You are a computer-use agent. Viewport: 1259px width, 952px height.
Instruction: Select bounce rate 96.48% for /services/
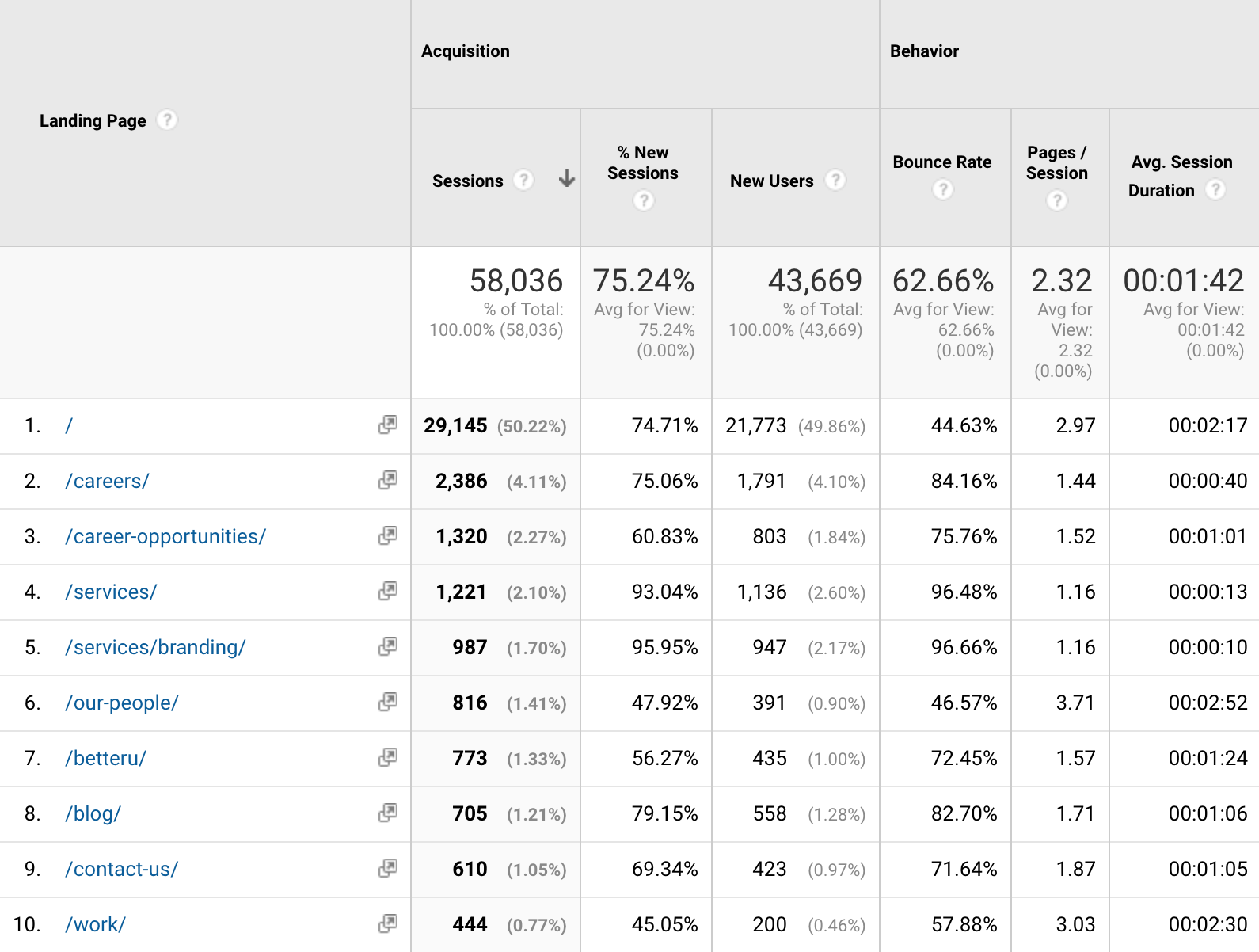[x=964, y=592]
